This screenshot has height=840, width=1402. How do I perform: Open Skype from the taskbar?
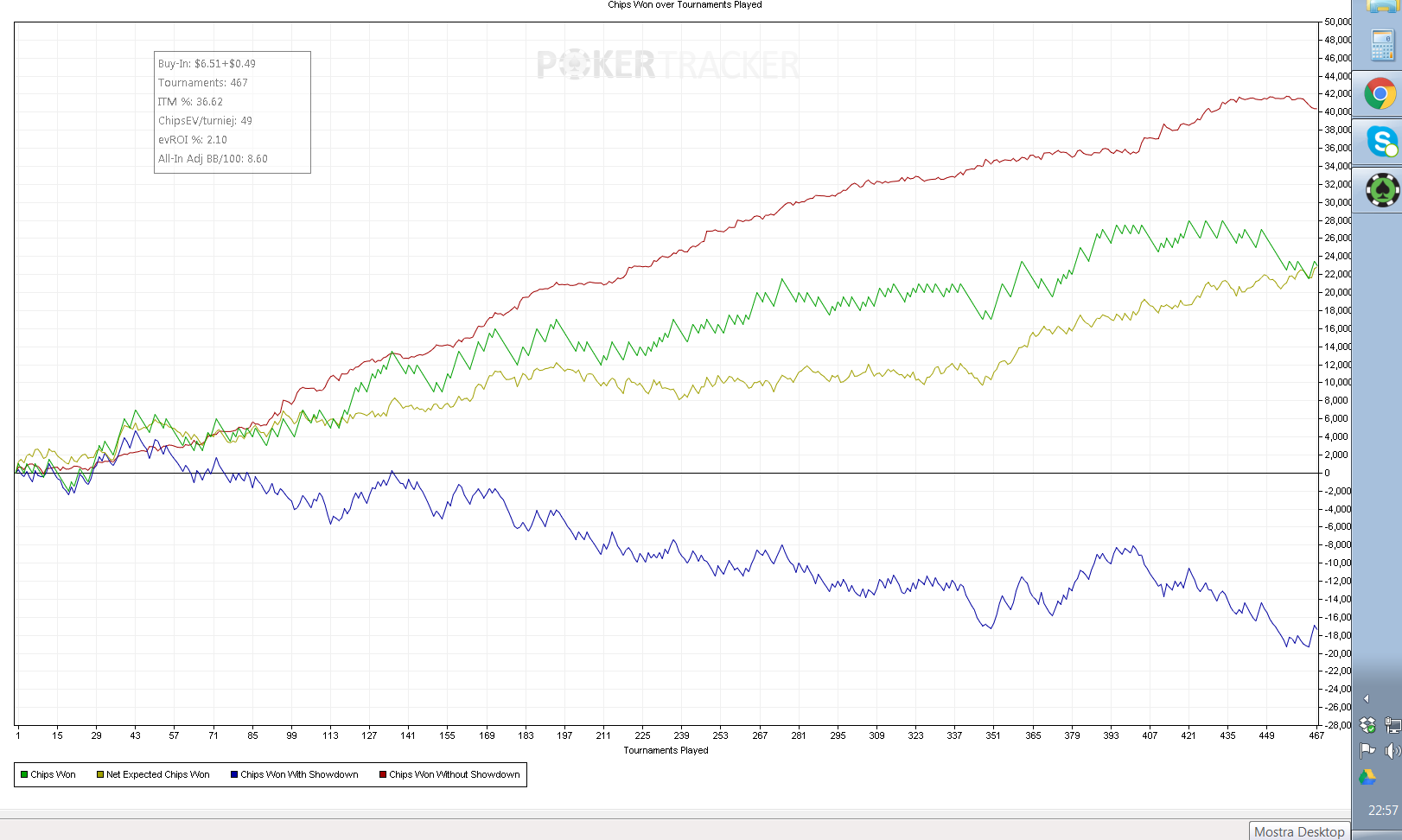(x=1381, y=141)
